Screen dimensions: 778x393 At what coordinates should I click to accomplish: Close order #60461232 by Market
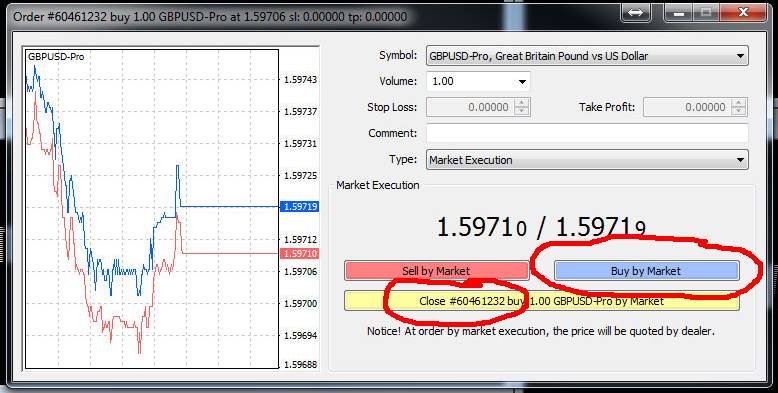(542, 301)
